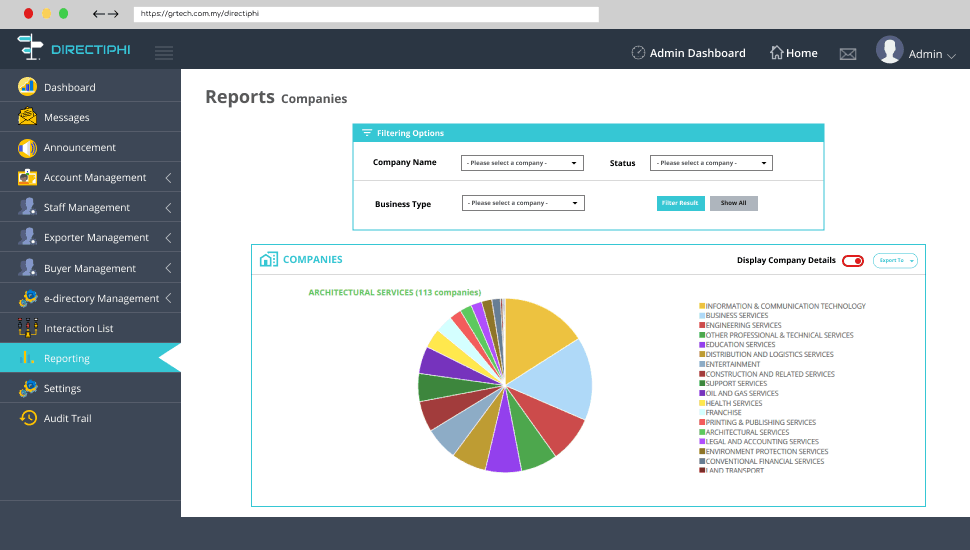
Task: Expand e-directory Management submenu chevron
Action: coord(168,298)
